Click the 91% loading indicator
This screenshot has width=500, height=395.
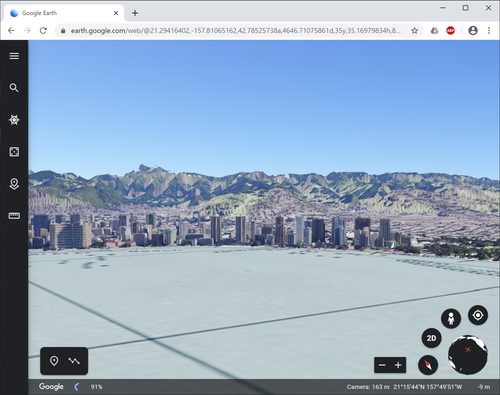click(96, 387)
